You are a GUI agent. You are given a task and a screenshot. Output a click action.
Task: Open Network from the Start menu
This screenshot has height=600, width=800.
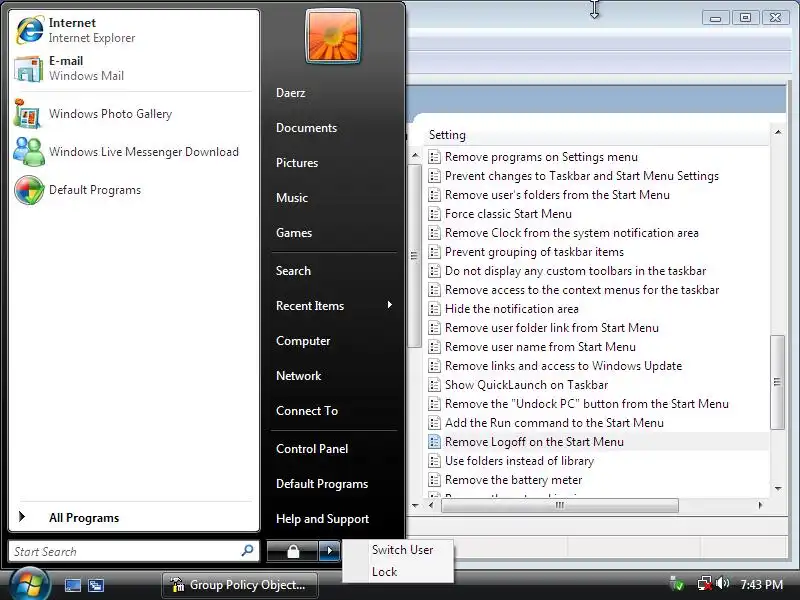click(298, 376)
